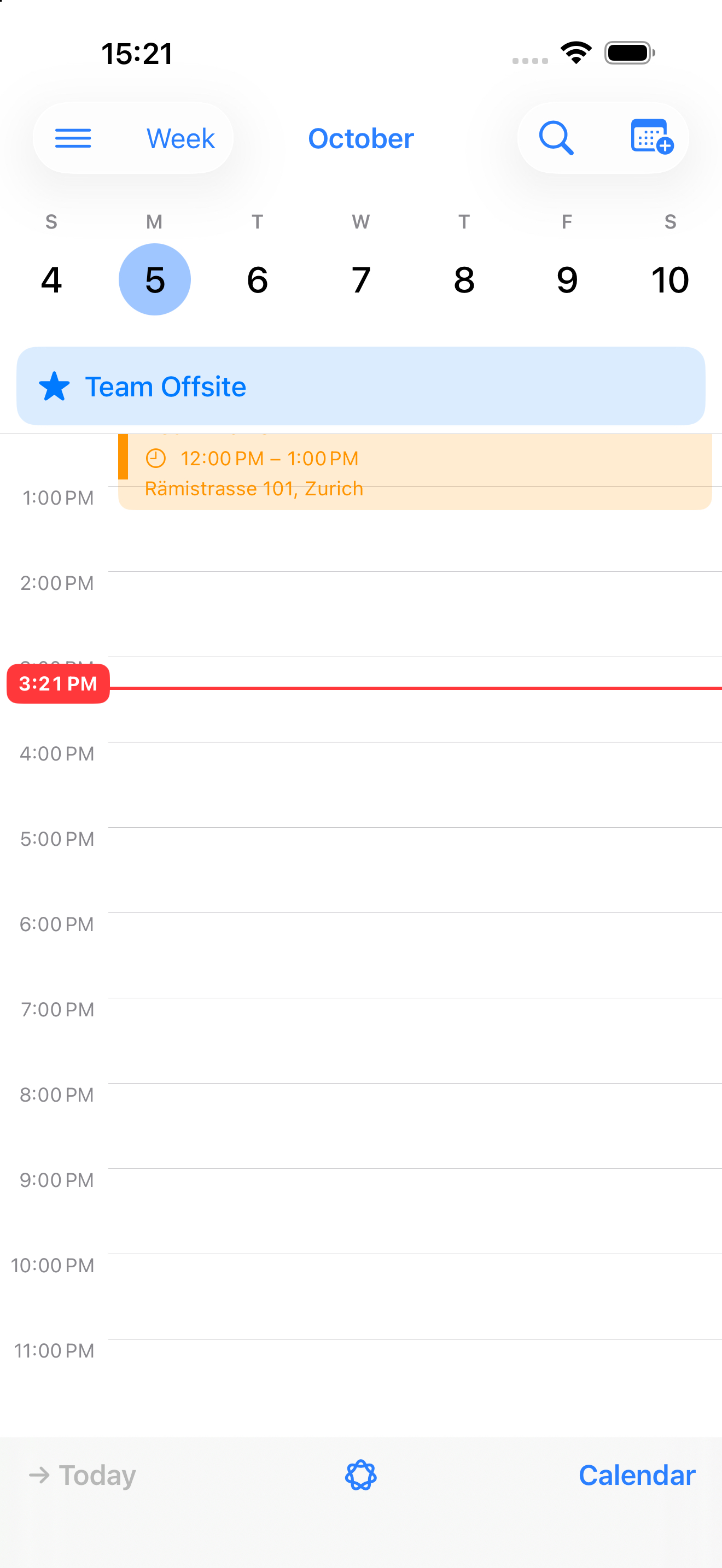The width and height of the screenshot is (722, 1568).
Task: Open the Rämistrasse 101, Zurich event
Action: pos(415,472)
